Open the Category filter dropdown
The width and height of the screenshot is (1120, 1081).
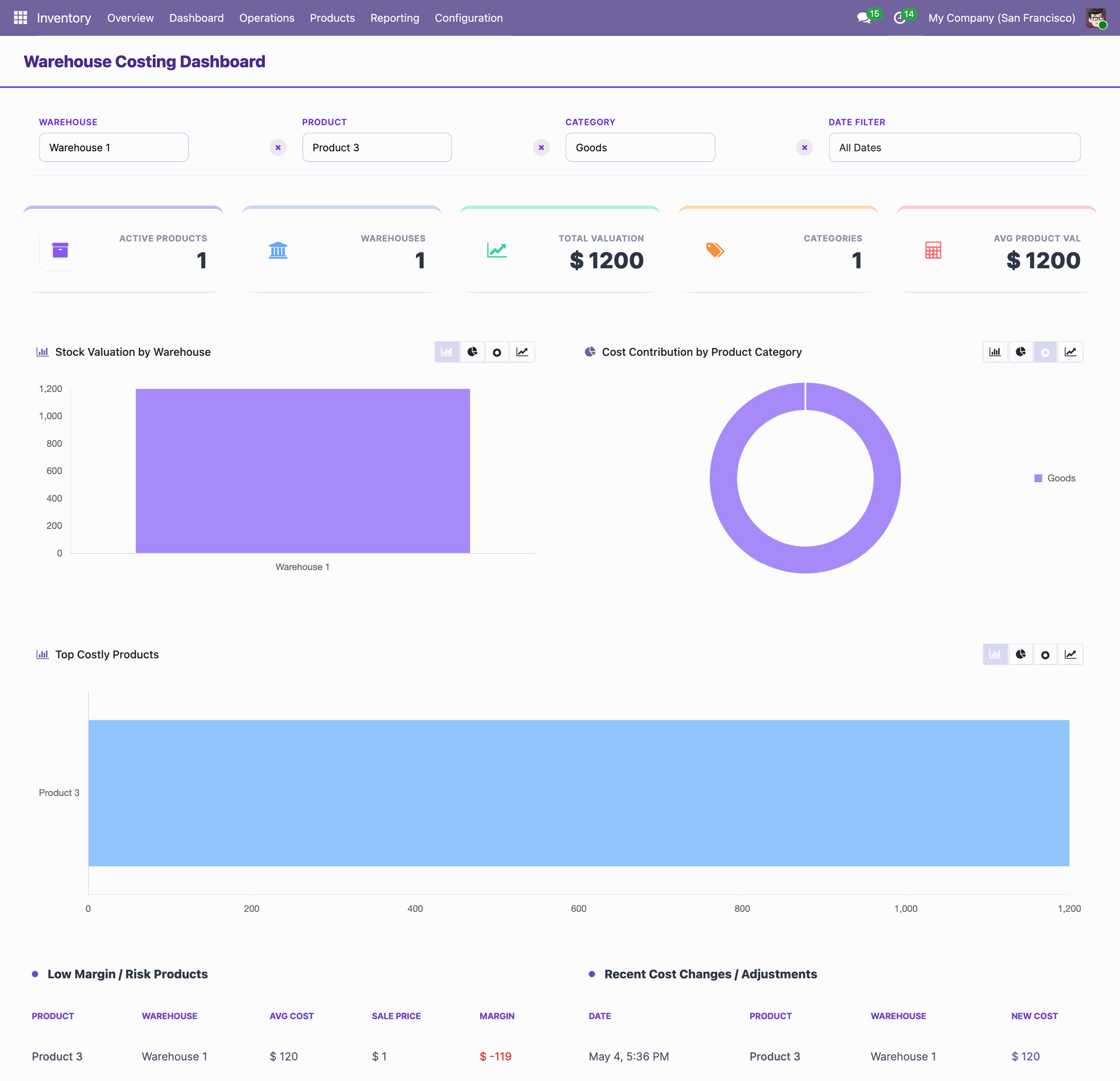point(640,148)
